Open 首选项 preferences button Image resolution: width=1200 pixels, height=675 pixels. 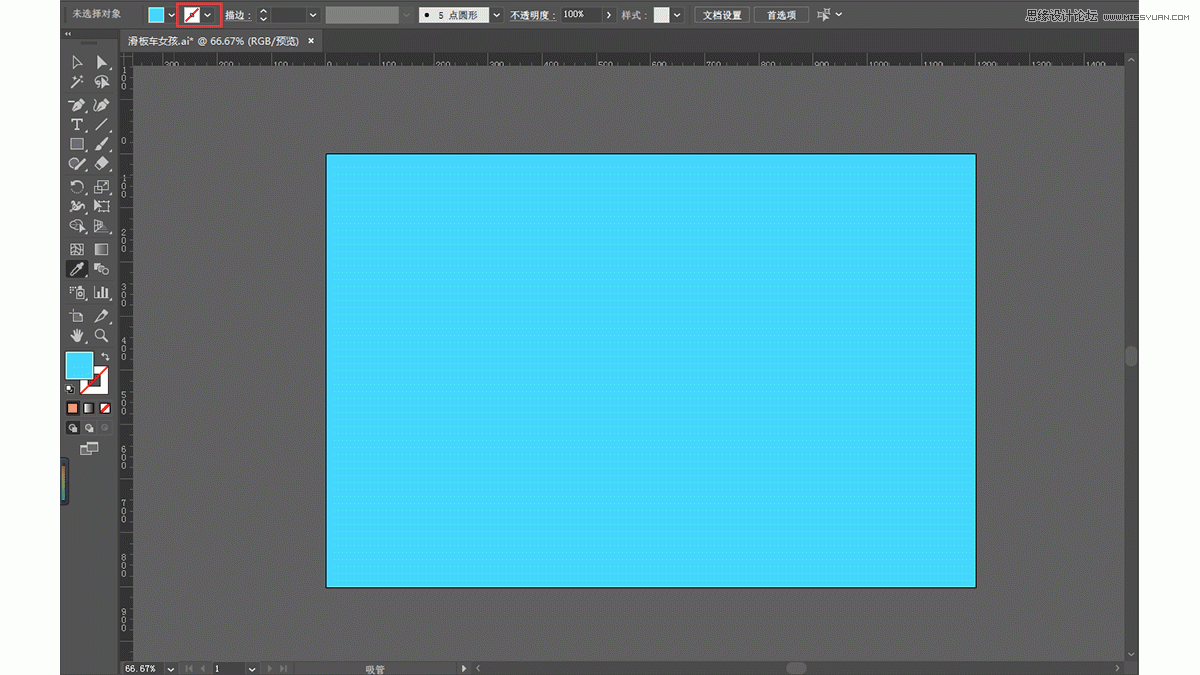coord(781,15)
